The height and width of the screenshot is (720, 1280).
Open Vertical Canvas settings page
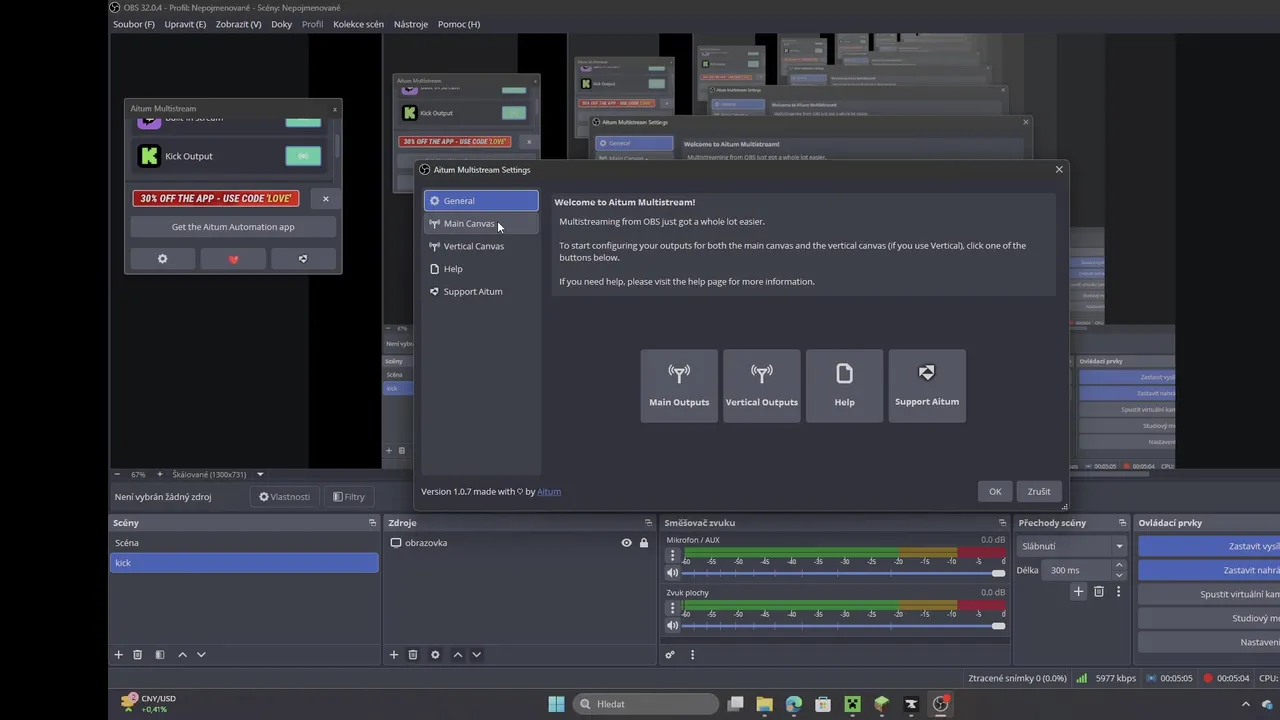click(x=481, y=246)
